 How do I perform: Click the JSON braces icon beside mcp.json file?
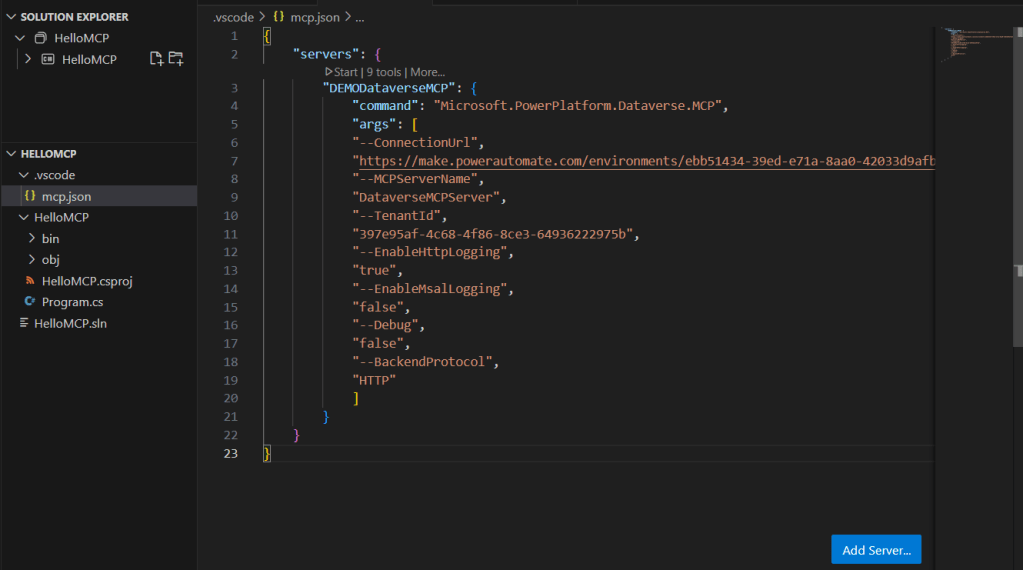30,196
